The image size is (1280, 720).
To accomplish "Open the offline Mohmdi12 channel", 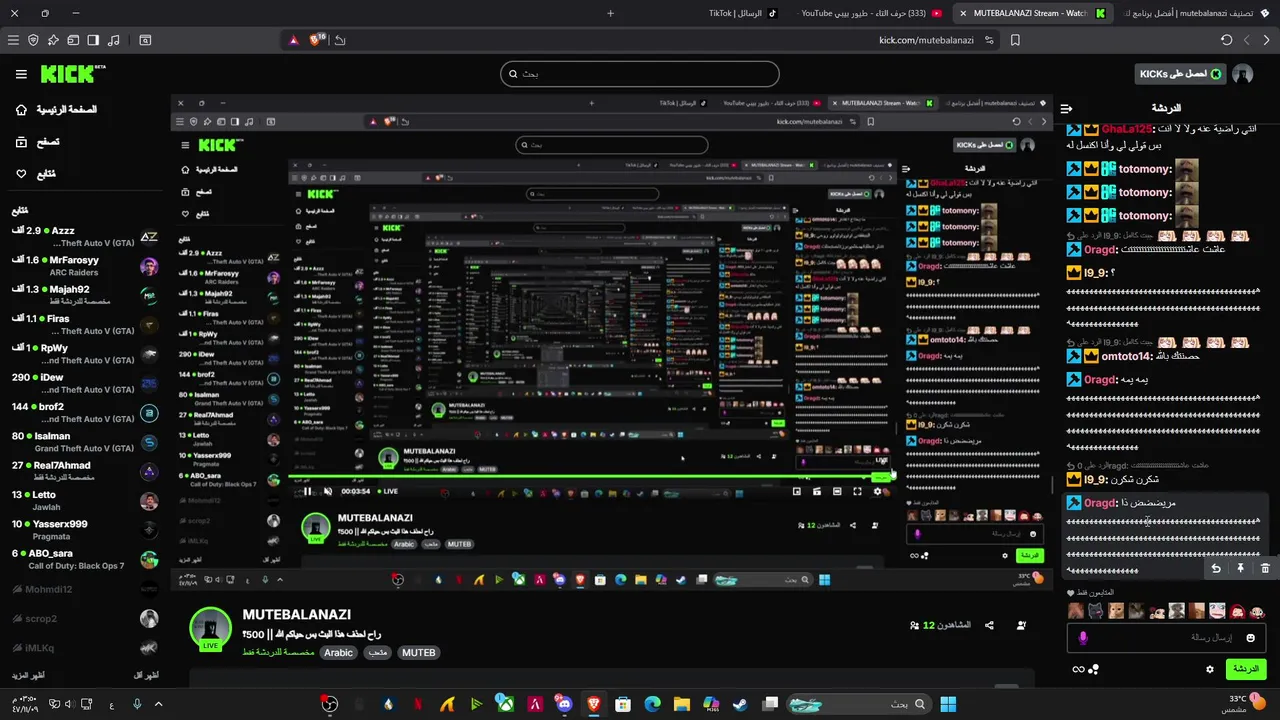I will tap(85, 589).
